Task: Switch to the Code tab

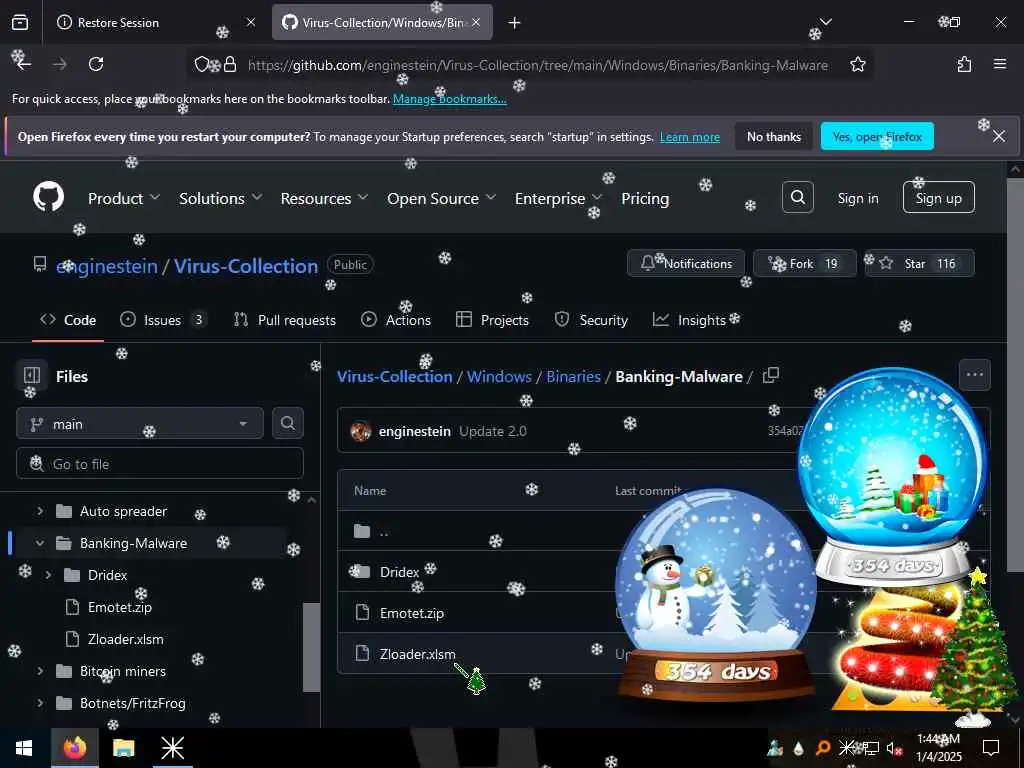Action: click(68, 320)
